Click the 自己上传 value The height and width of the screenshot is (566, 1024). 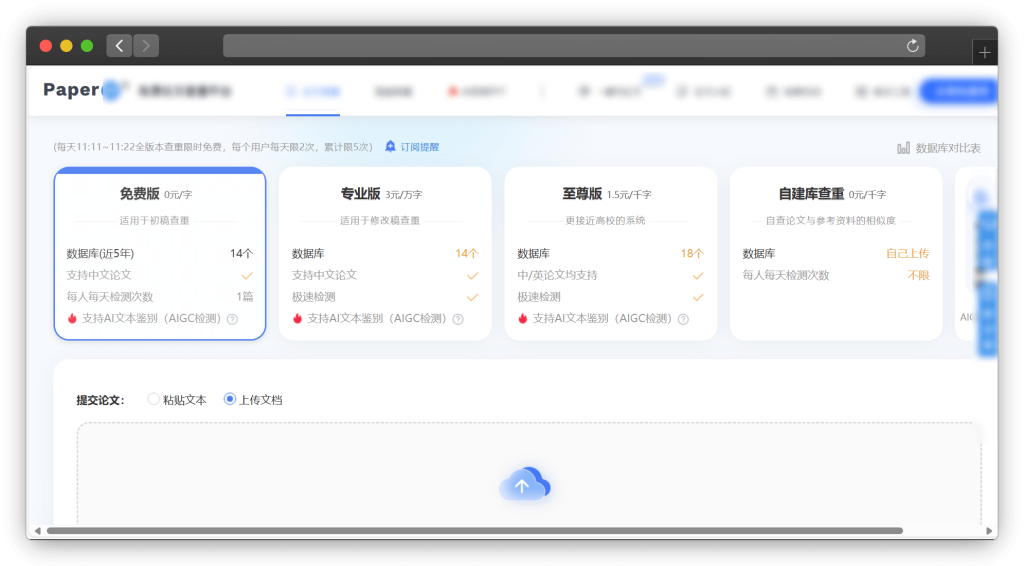tap(907, 253)
